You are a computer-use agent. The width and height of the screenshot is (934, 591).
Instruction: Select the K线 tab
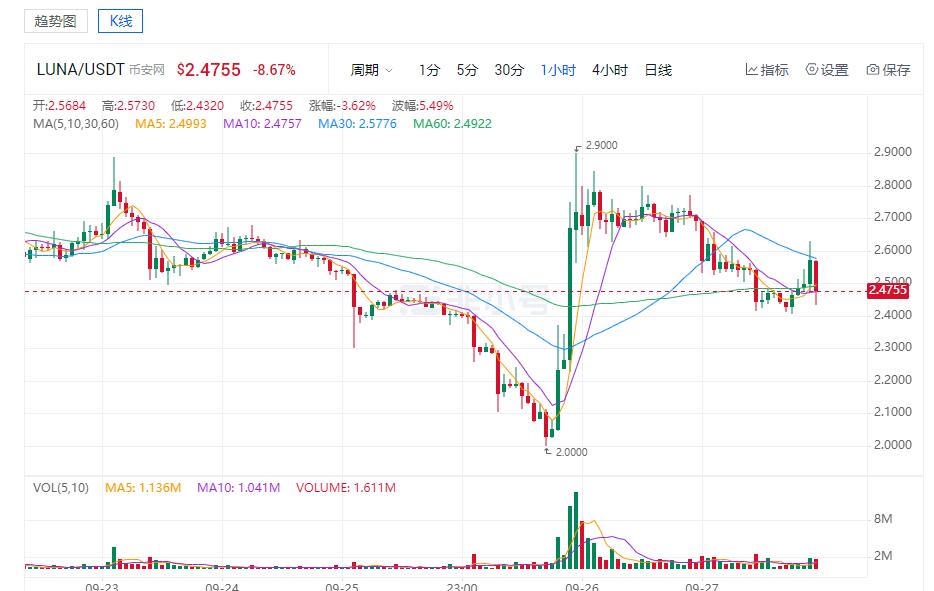[121, 21]
